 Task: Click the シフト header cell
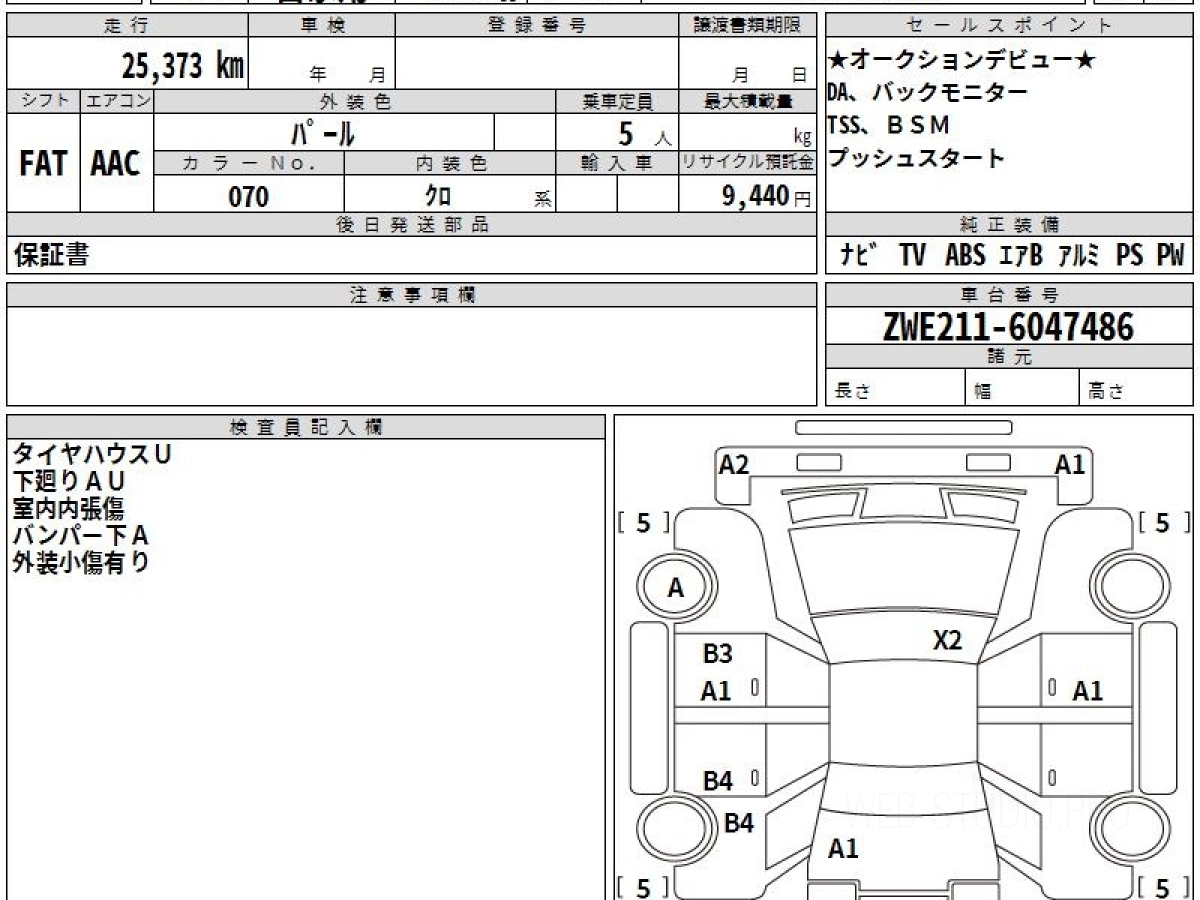pos(43,101)
